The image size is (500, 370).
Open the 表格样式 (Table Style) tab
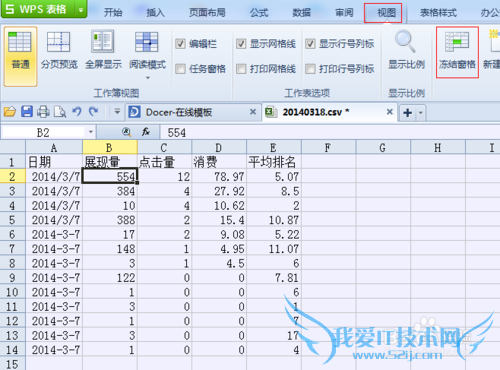pyautogui.click(x=438, y=13)
